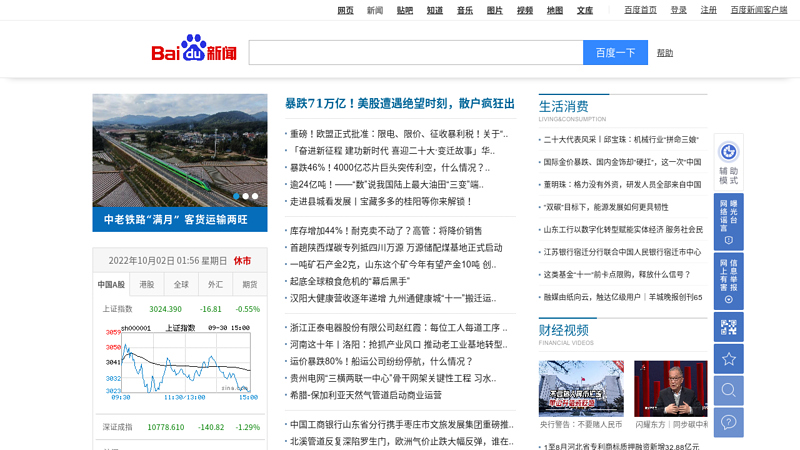Click the 百度一下 search button
The height and width of the screenshot is (450, 800).
pos(615,53)
